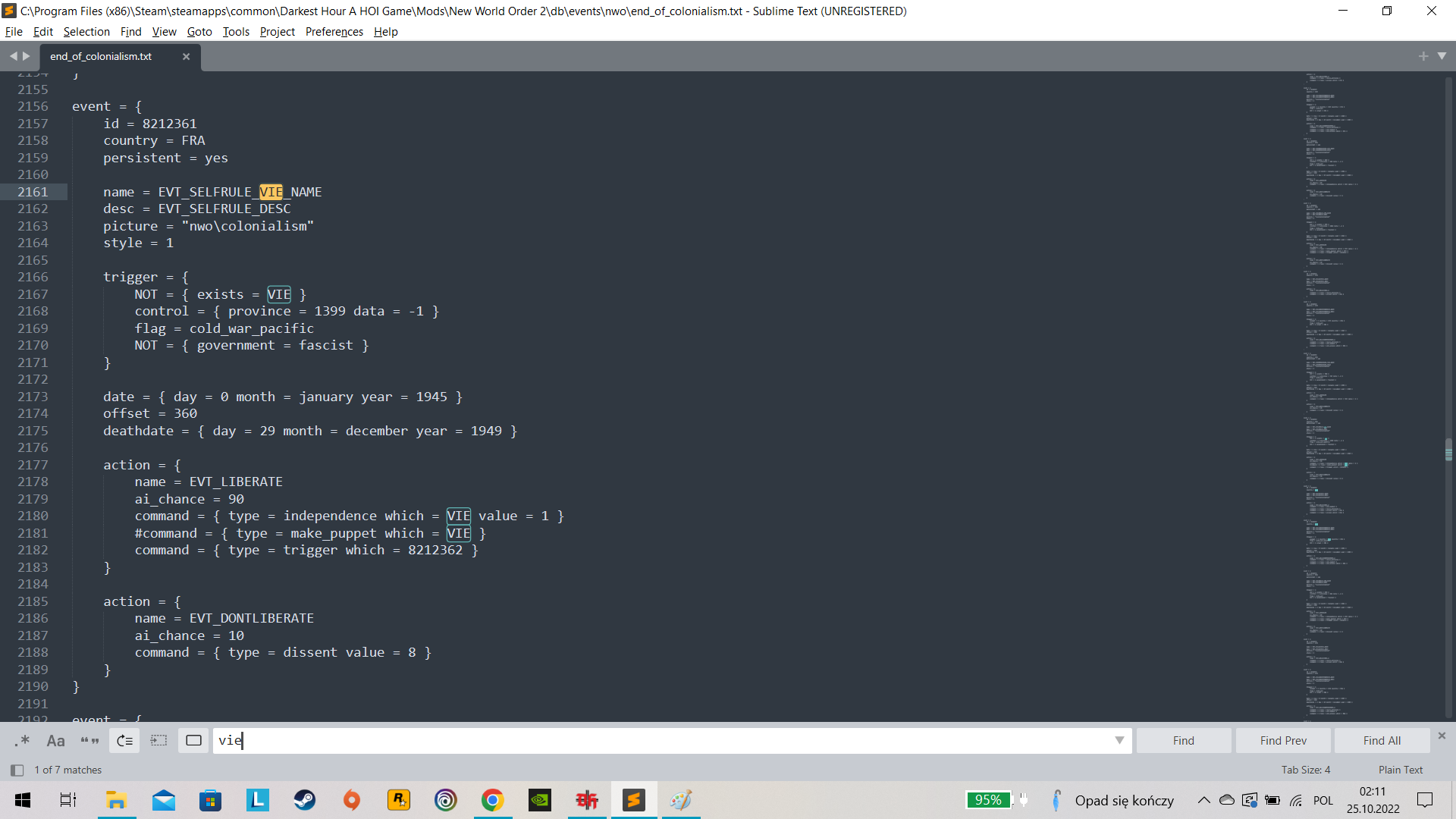Open the find history dropdown
The image size is (1456, 819).
click(x=1119, y=741)
